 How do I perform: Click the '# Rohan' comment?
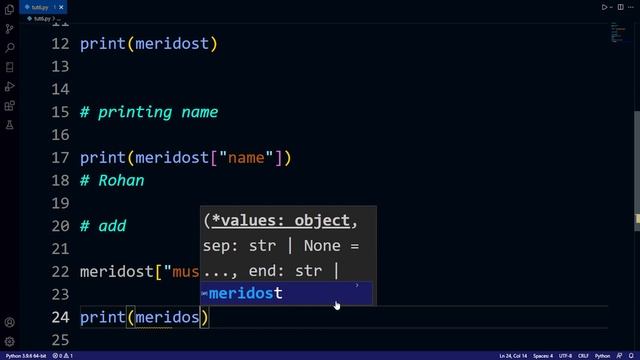(x=112, y=180)
